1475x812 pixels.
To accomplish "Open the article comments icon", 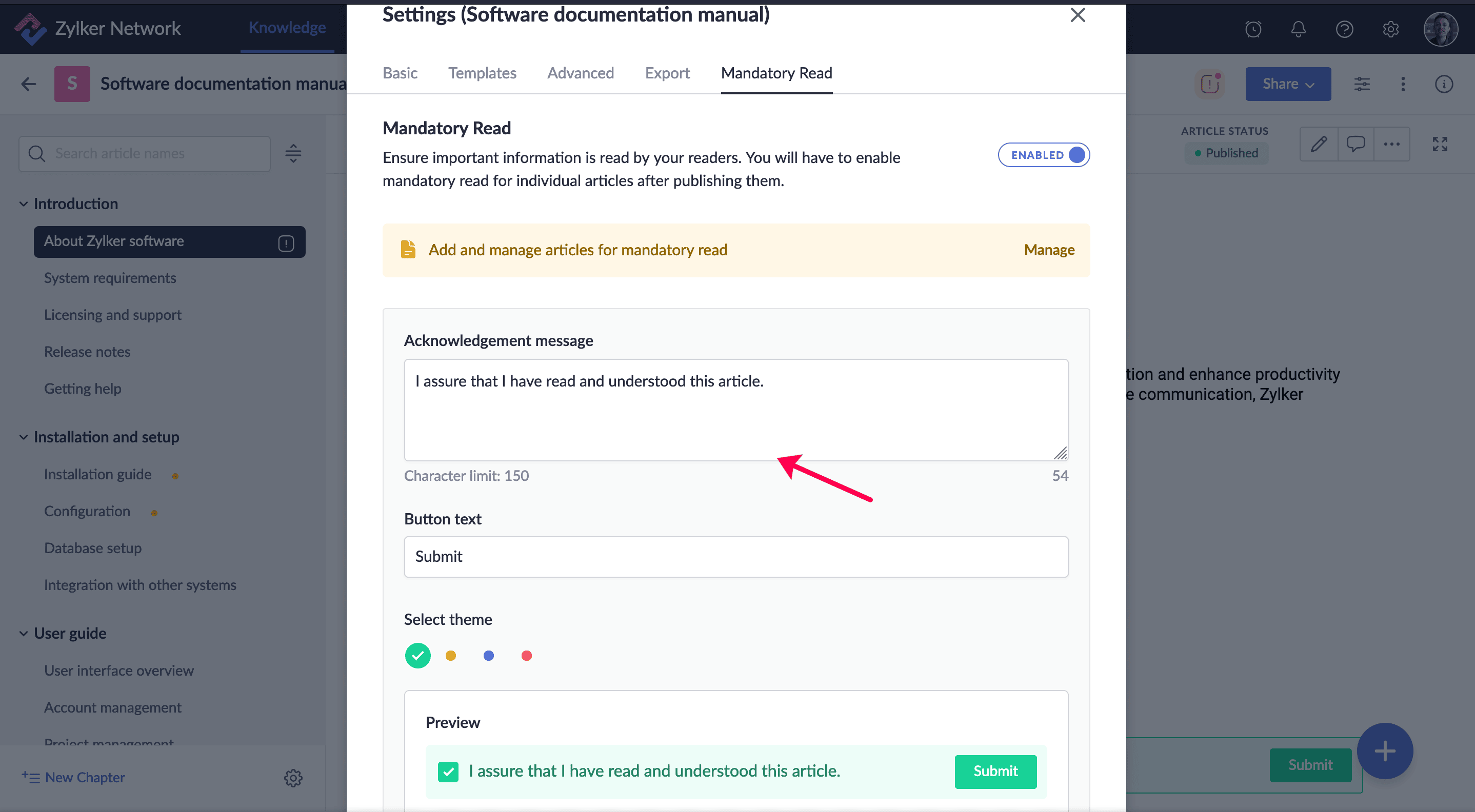I will (x=1356, y=144).
